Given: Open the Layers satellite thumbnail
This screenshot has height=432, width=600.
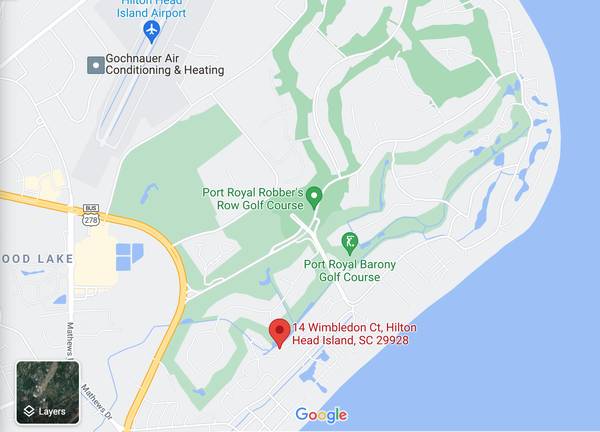Looking at the screenshot, I should (48, 393).
